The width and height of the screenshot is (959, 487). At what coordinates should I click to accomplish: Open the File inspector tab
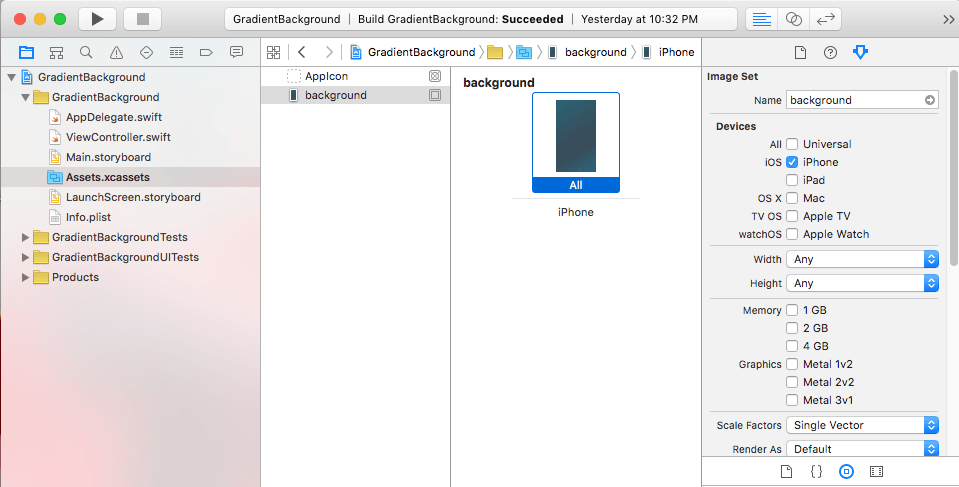pos(800,53)
